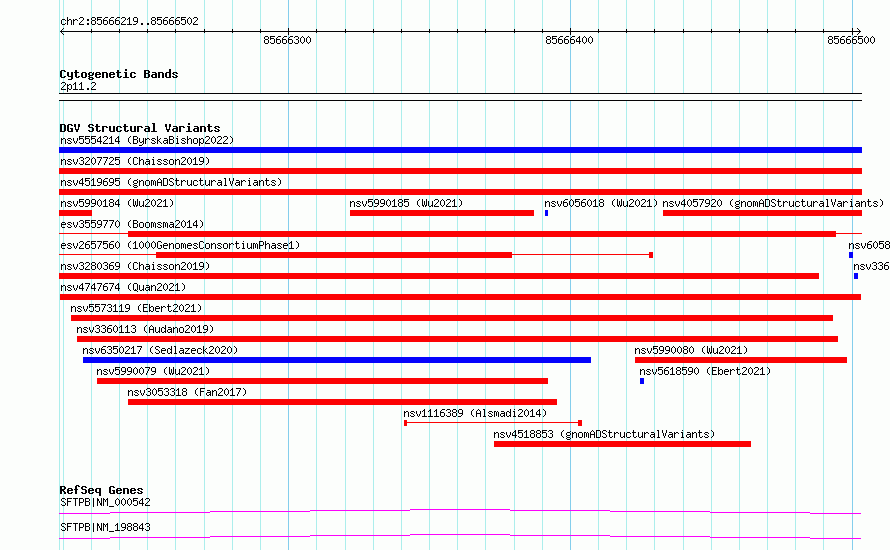890x550 pixels.
Task: Select the magenta SFTPB NM_000542 transcript line
Action: tap(460, 512)
